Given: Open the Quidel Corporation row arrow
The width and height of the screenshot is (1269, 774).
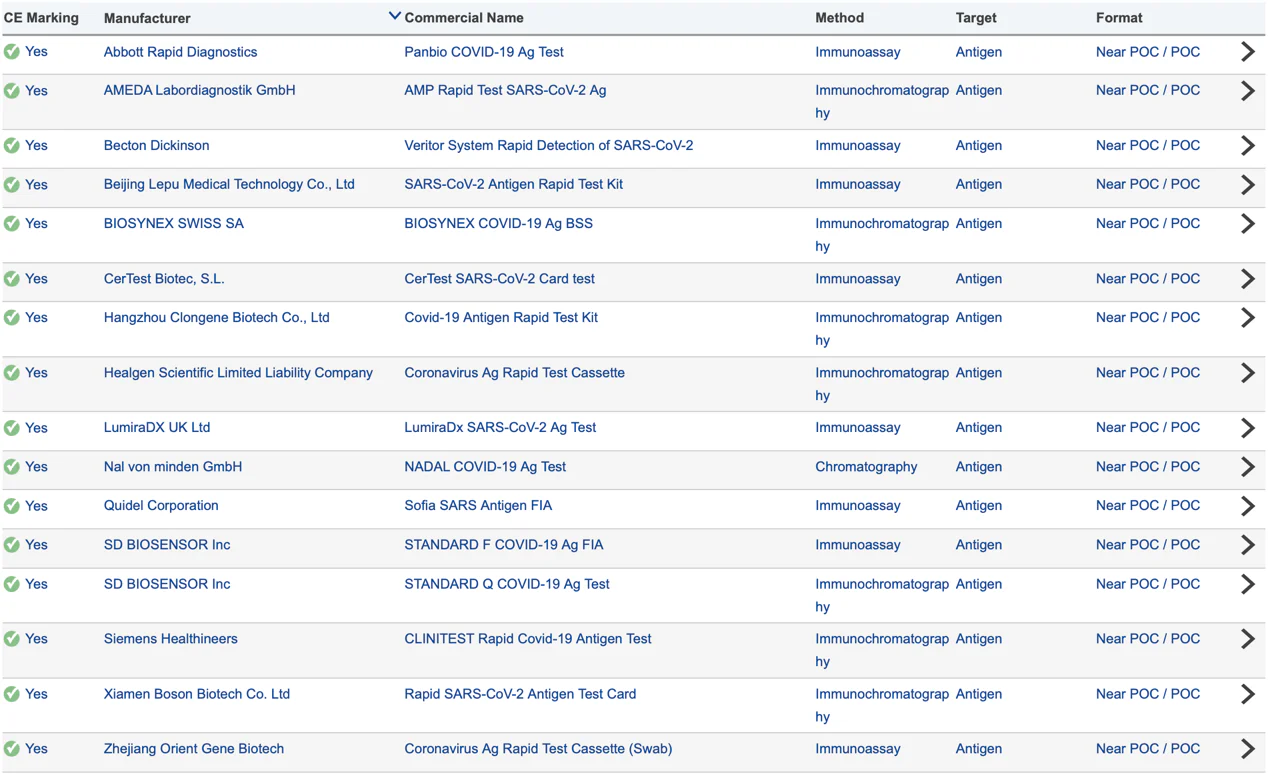Looking at the screenshot, I should coord(1247,506).
